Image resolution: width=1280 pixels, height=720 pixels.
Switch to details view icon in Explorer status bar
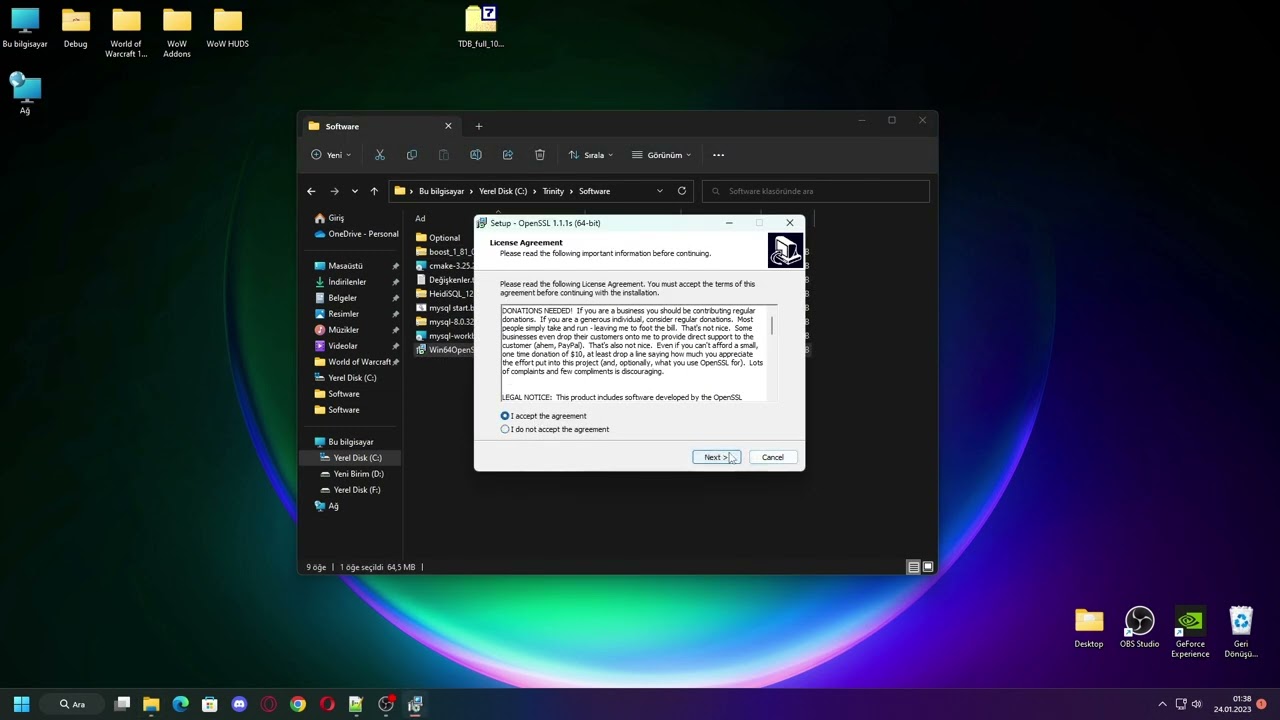(x=913, y=567)
